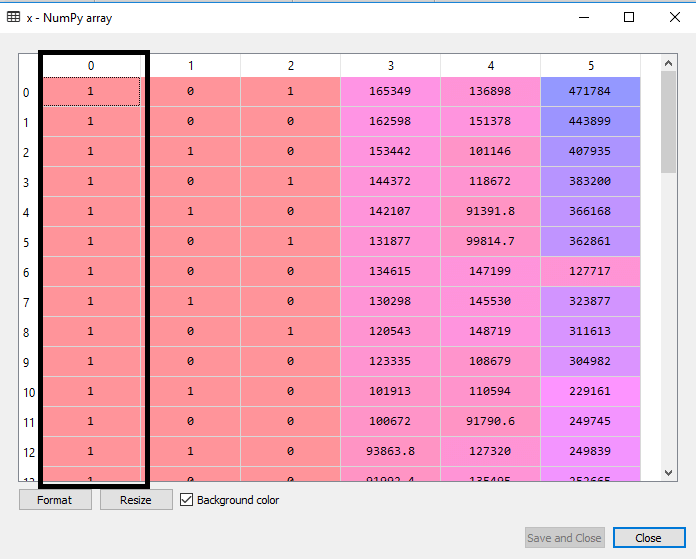Toggle the Background color checkbox
696x559 pixels.
click(x=186, y=500)
